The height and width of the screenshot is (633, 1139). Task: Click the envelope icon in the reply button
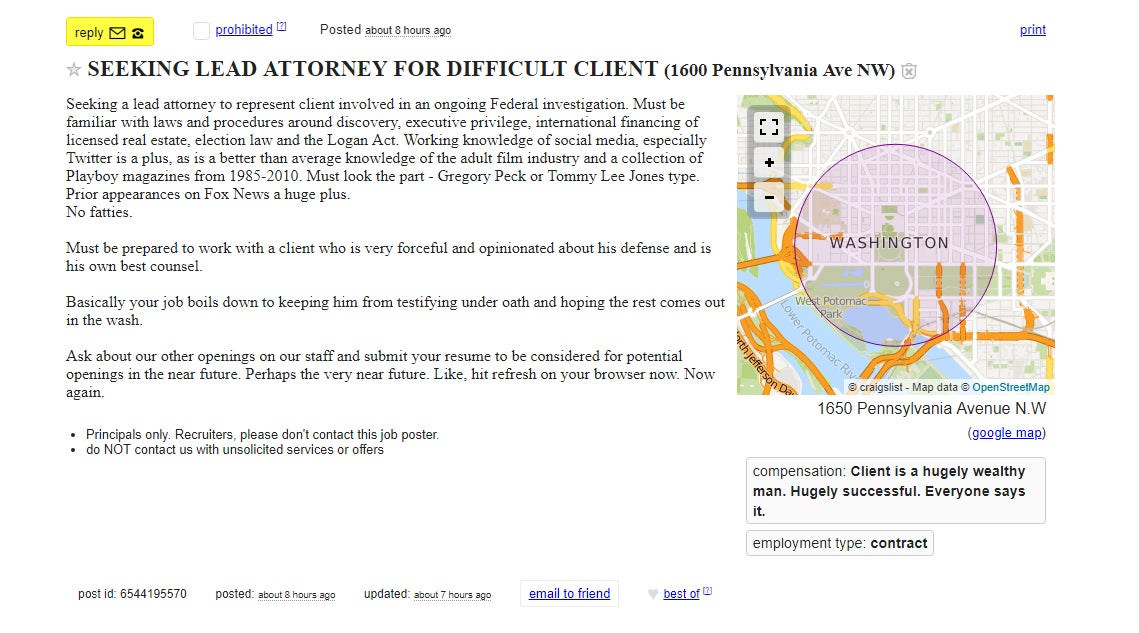[117, 33]
